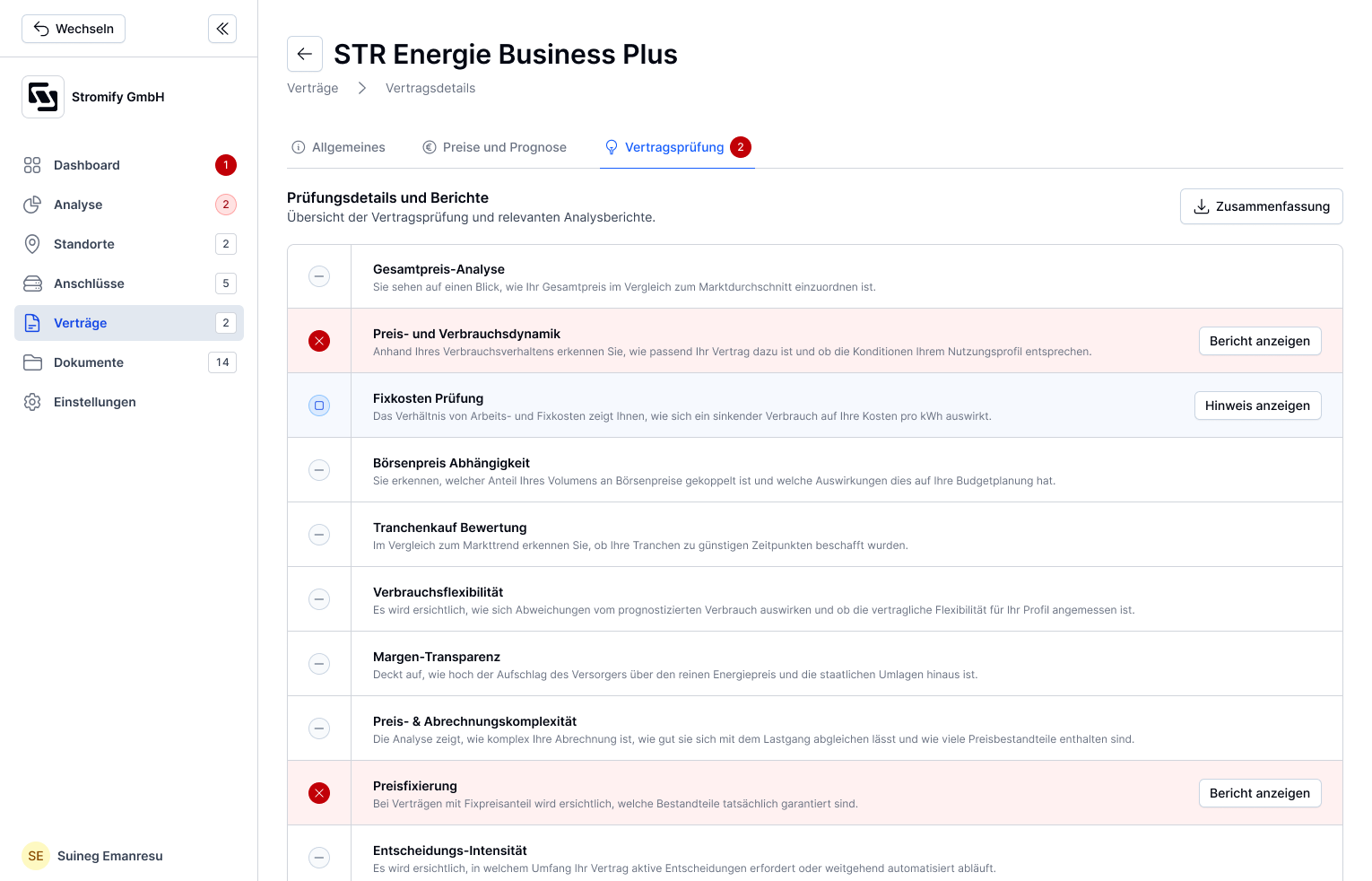Collapse the sidebar with double-chevron icon
Screen dimensions: 1372x881
[x=222, y=29]
